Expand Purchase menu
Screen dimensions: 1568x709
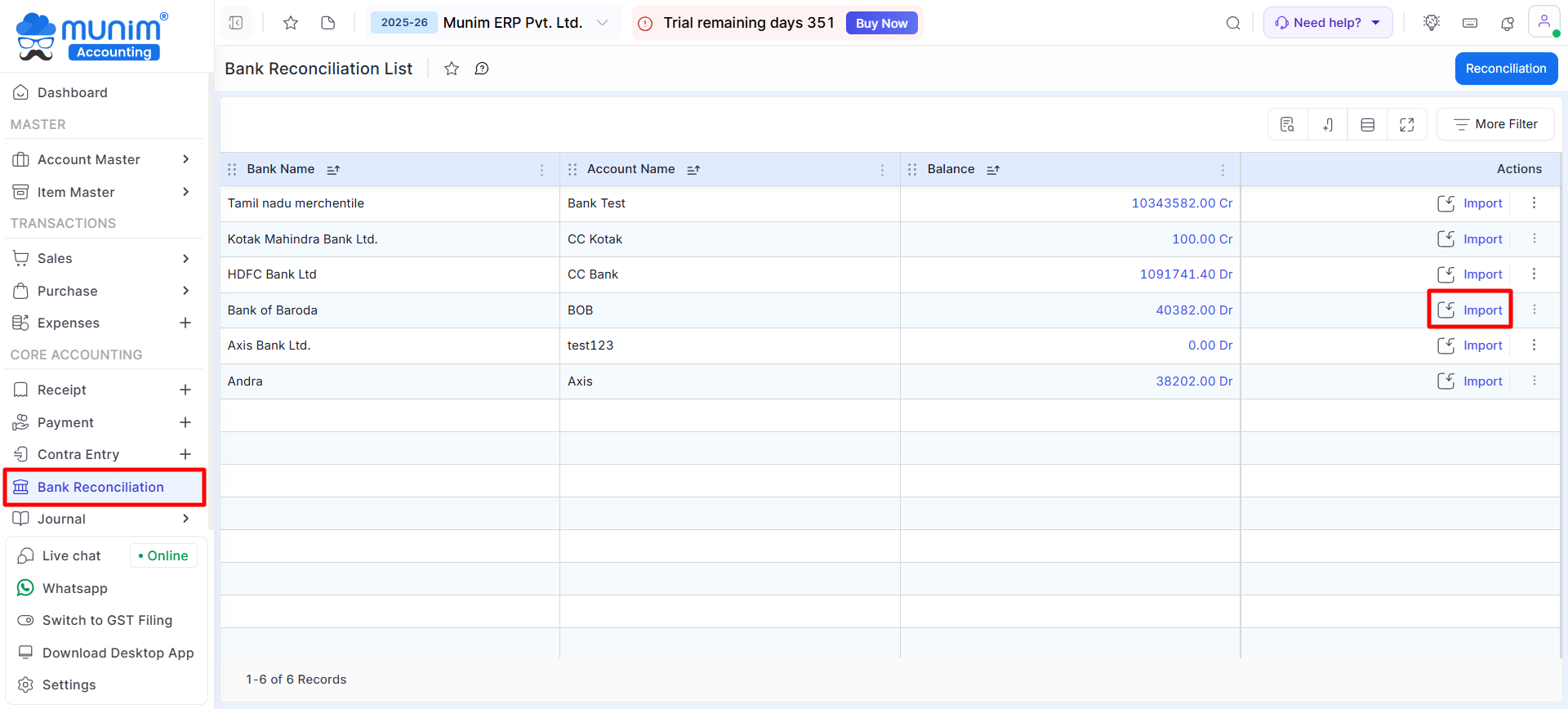click(186, 291)
